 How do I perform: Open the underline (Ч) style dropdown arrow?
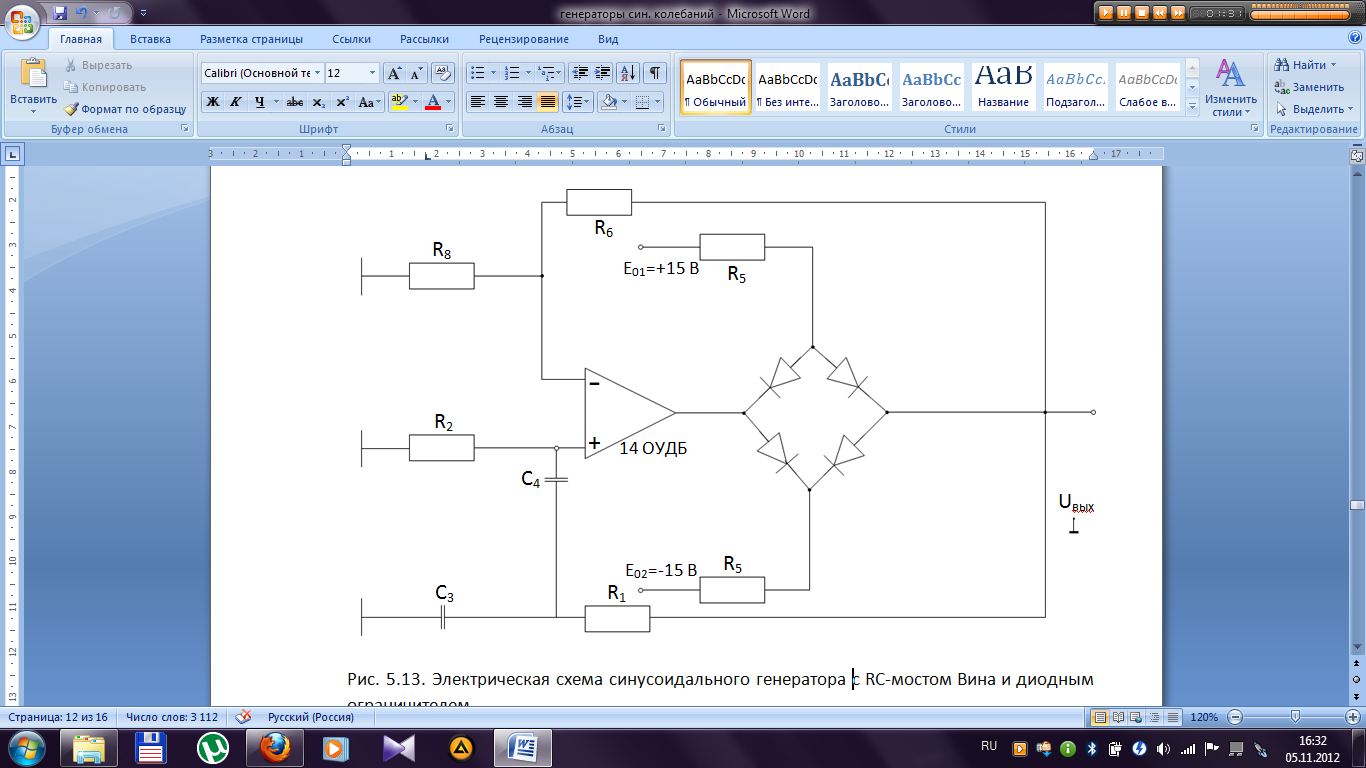pos(275,102)
